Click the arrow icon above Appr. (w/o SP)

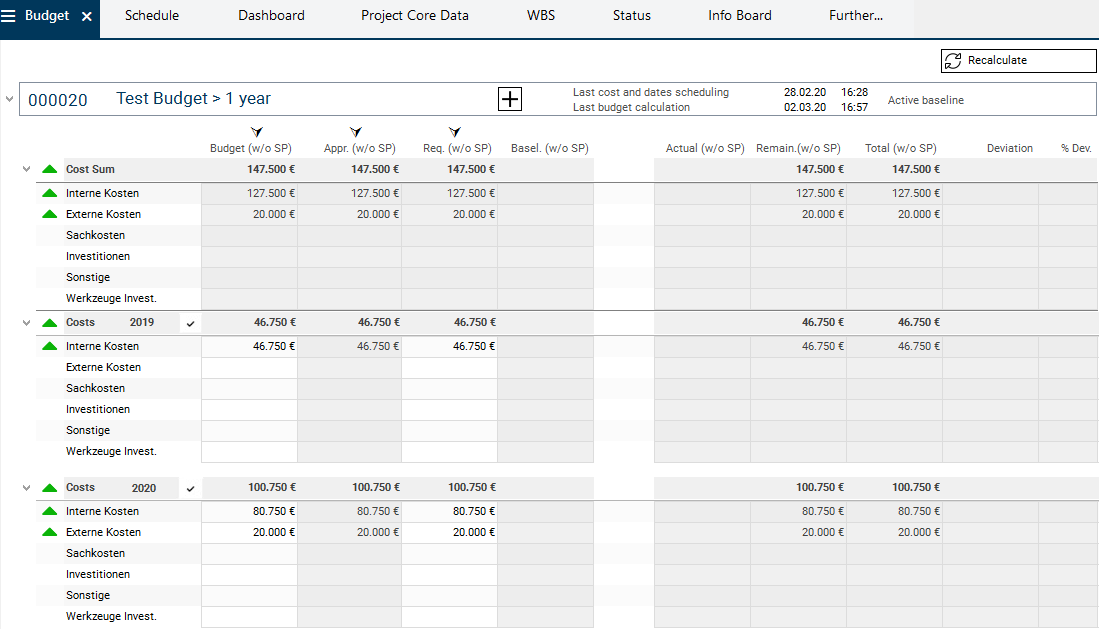point(356,132)
